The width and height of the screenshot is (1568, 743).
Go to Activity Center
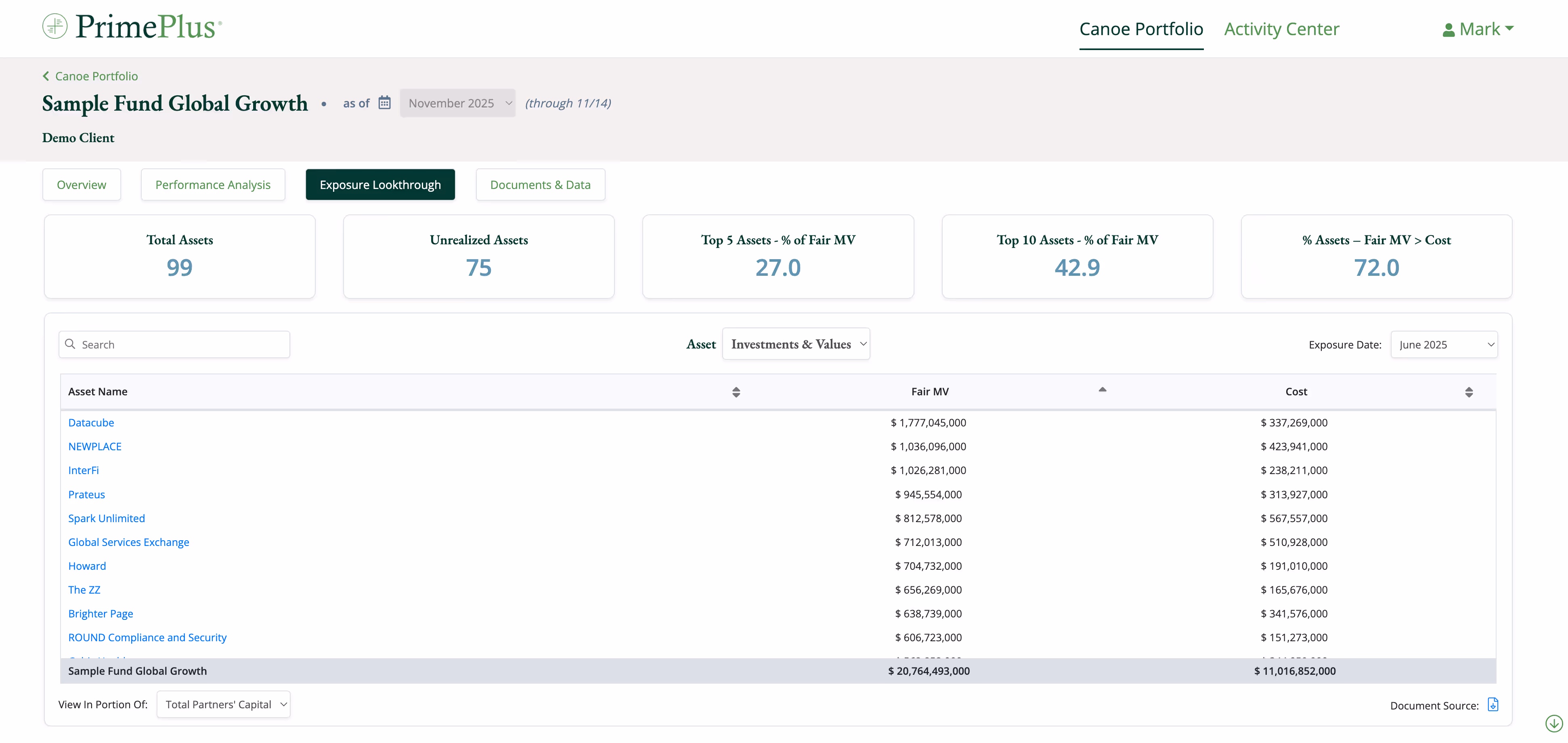coord(1281,29)
